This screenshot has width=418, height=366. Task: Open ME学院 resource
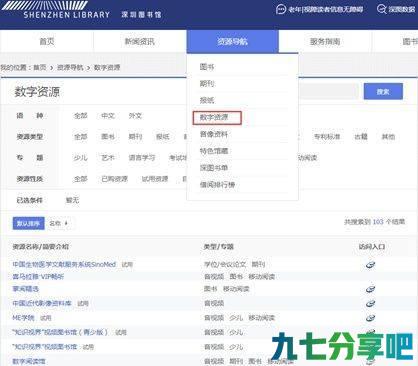pos(23,318)
